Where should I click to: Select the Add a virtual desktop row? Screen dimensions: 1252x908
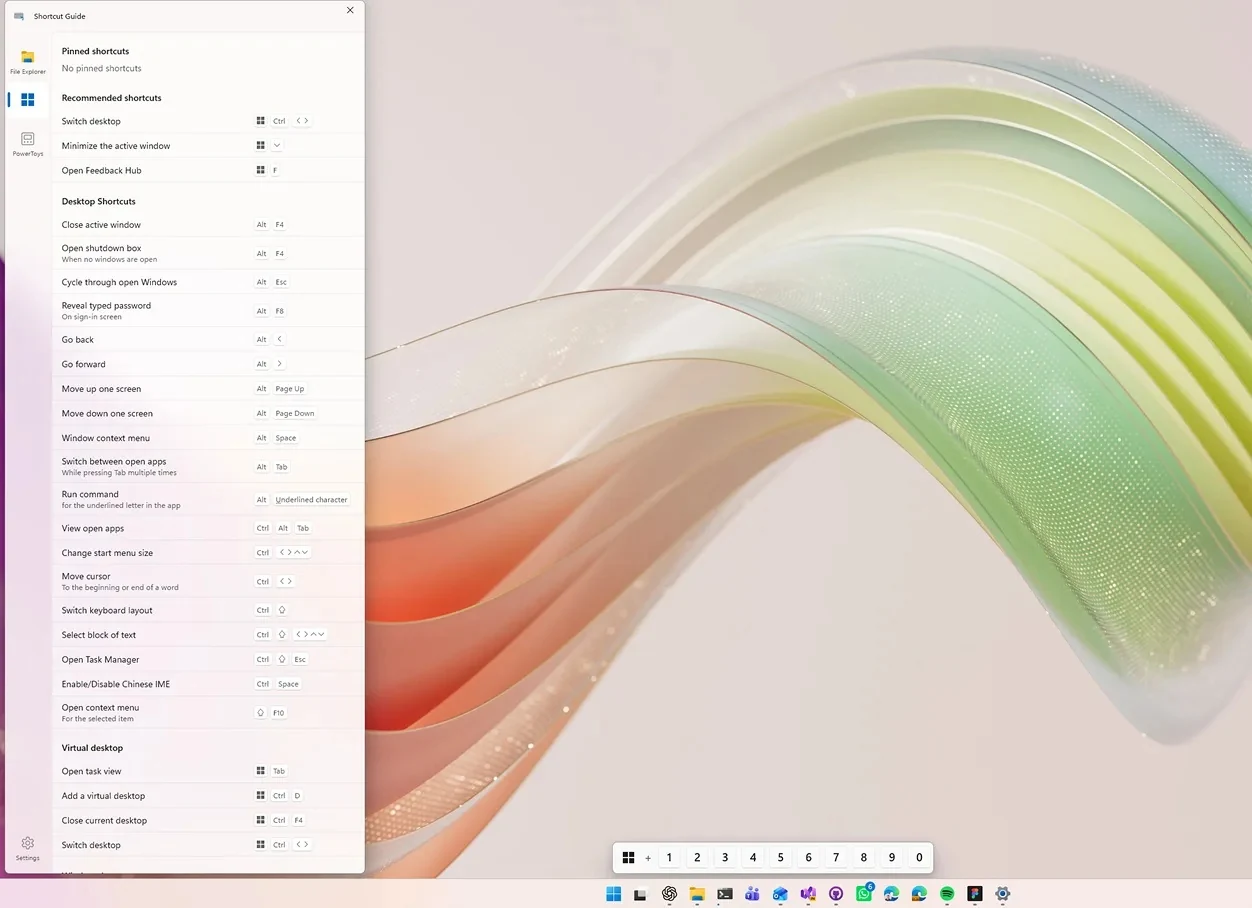[x=208, y=796]
